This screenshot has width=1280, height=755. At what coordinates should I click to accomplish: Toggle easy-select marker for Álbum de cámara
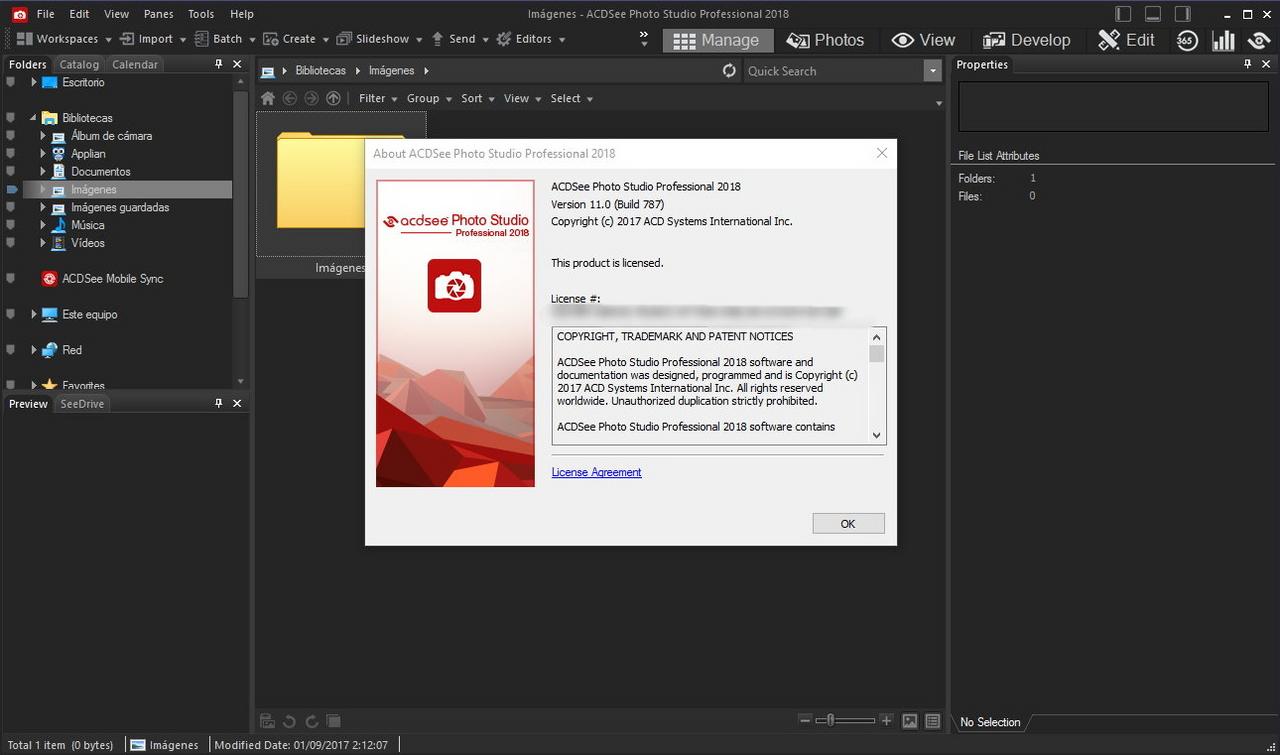click(11, 136)
